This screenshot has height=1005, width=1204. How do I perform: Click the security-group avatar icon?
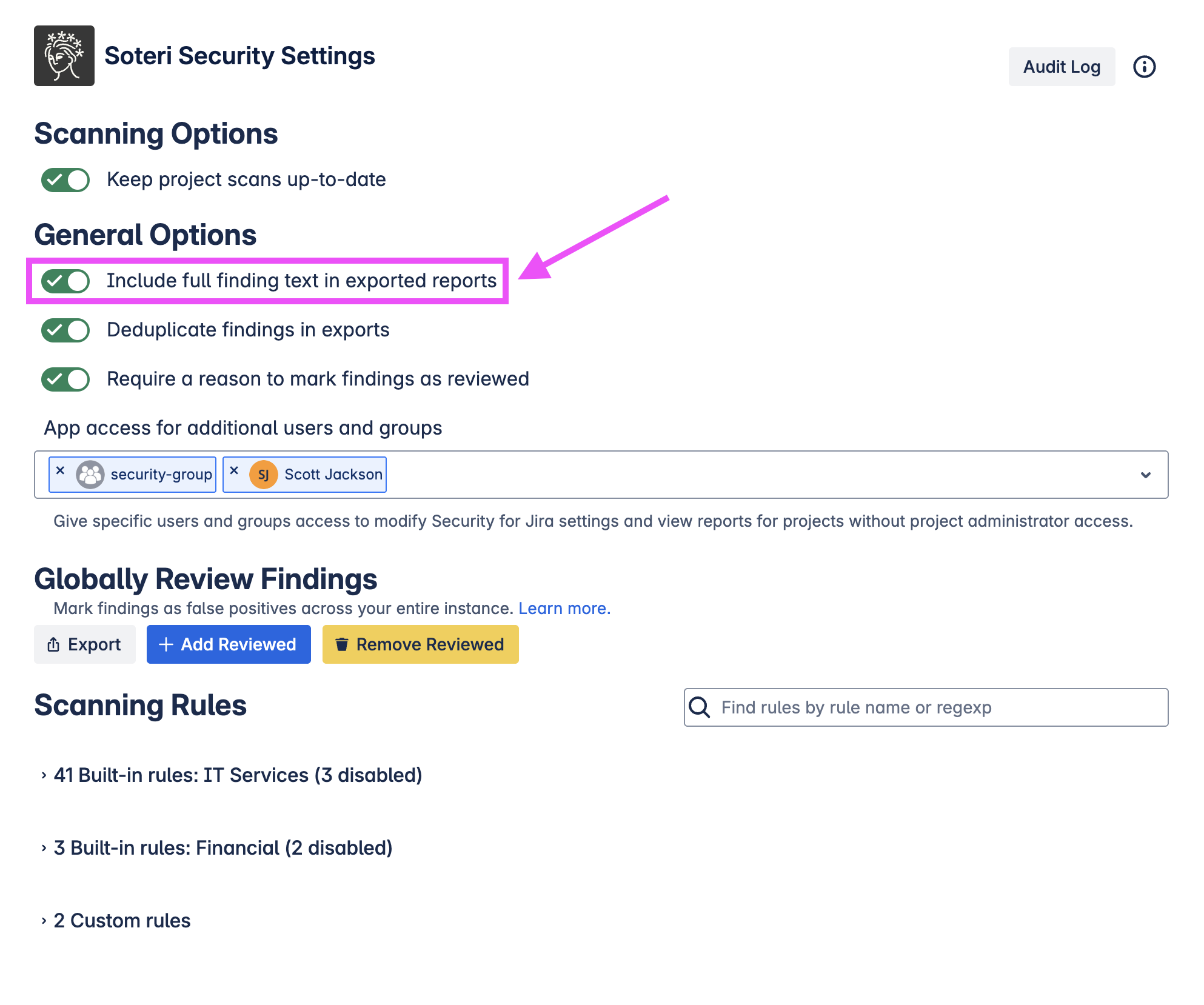coord(90,475)
